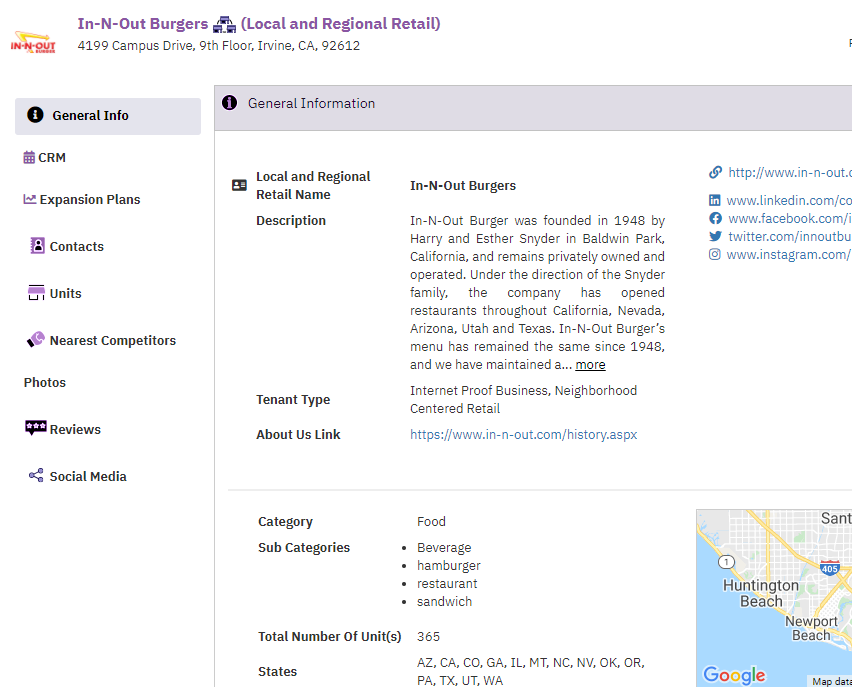
Task: Click the Instagram camera icon
Action: pyautogui.click(x=715, y=254)
